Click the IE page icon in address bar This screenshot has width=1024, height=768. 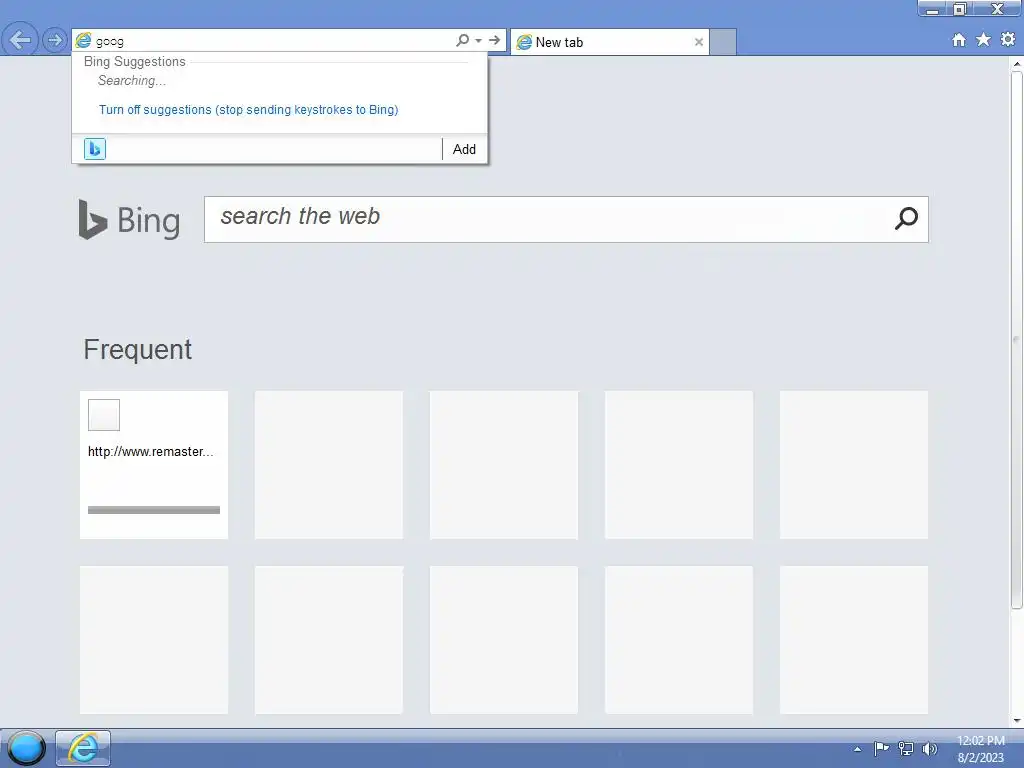click(84, 40)
